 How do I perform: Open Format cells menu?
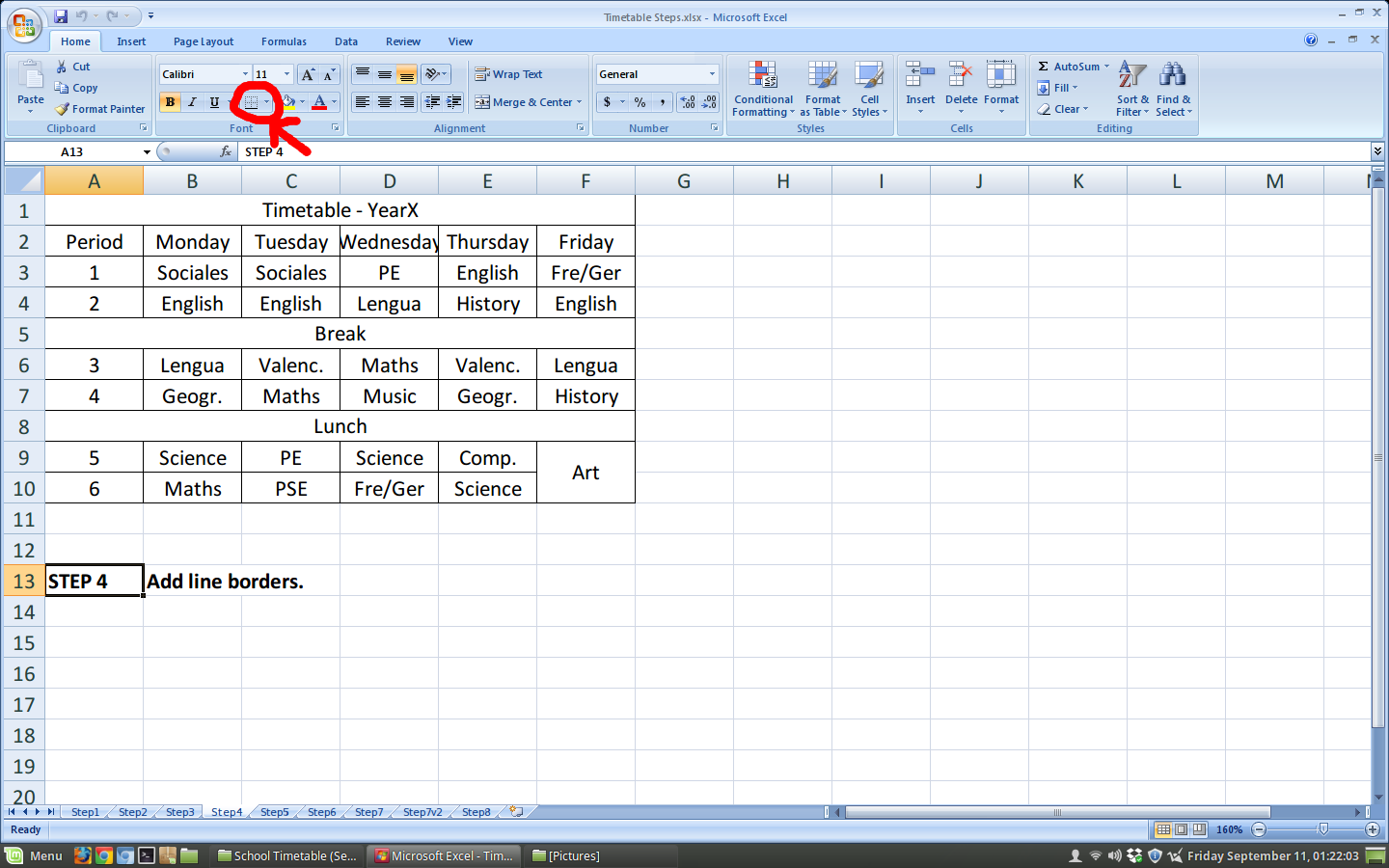tap(1001, 87)
